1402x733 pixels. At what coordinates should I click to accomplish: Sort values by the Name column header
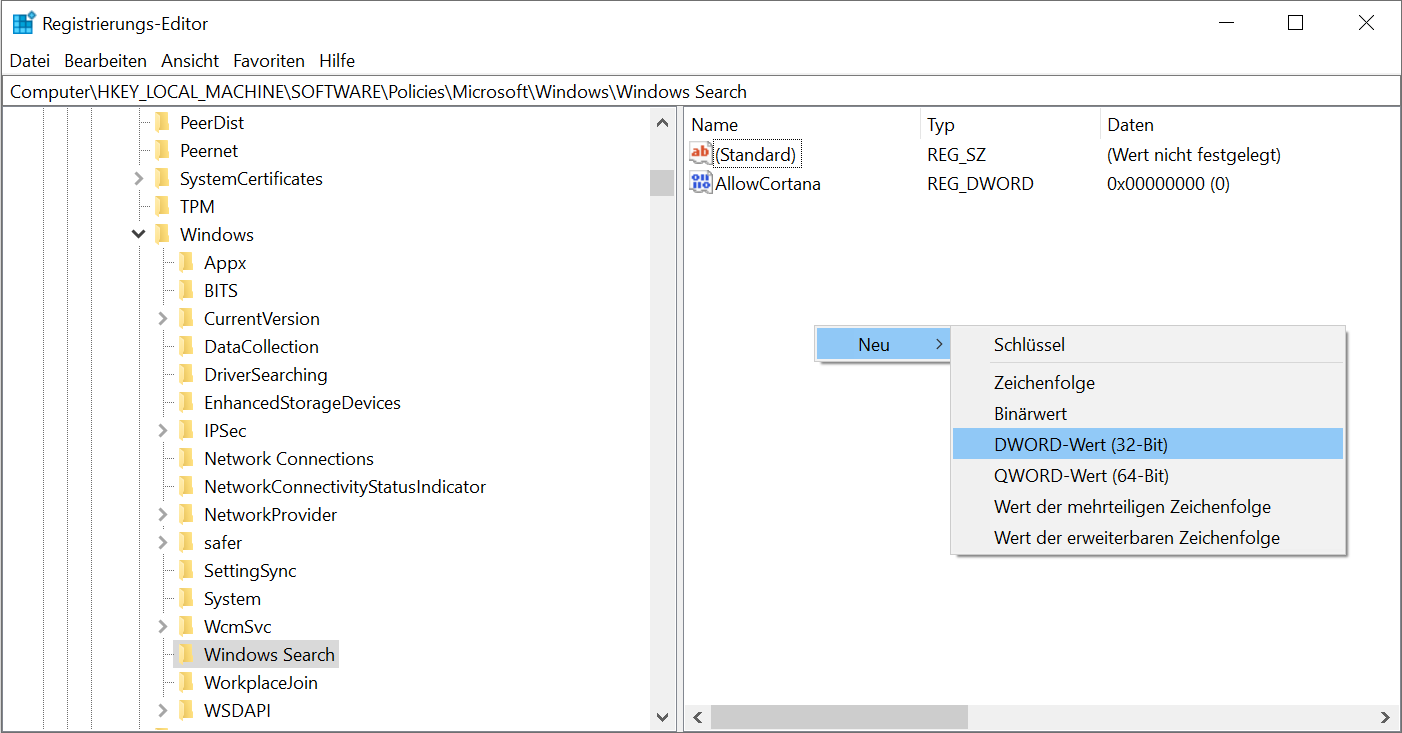point(802,125)
